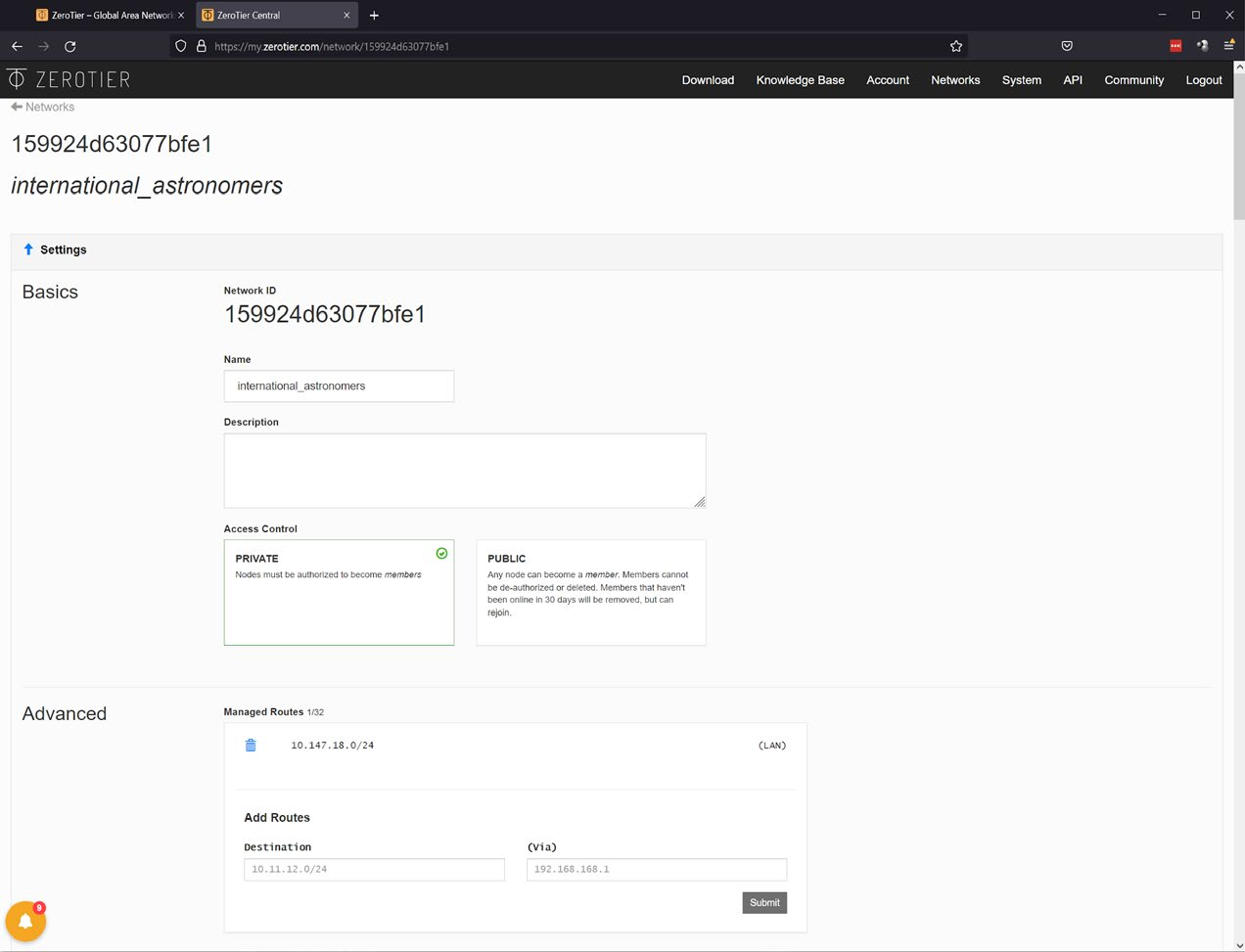Open the Knowledge Base link in navbar
The width and height of the screenshot is (1245, 952).
pos(800,80)
